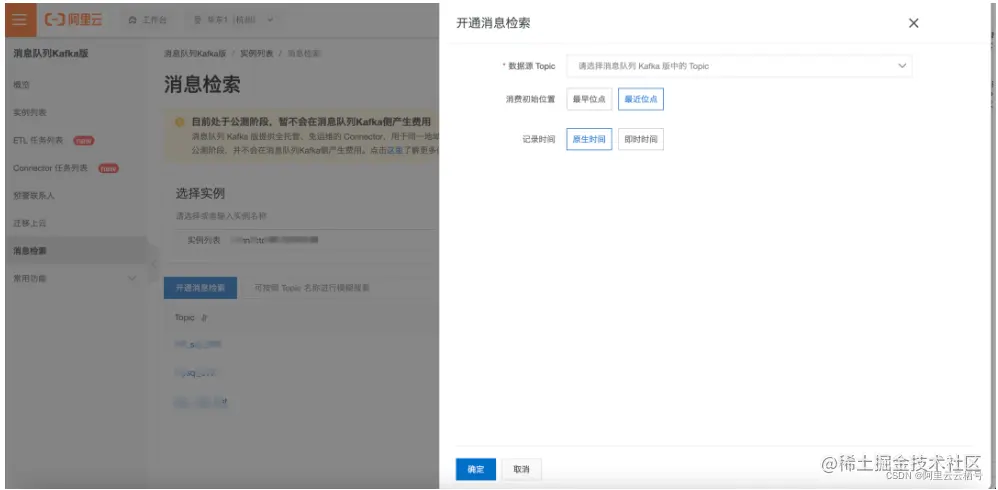Click 消息队列Kafka版 breadcrumb link

195,54
